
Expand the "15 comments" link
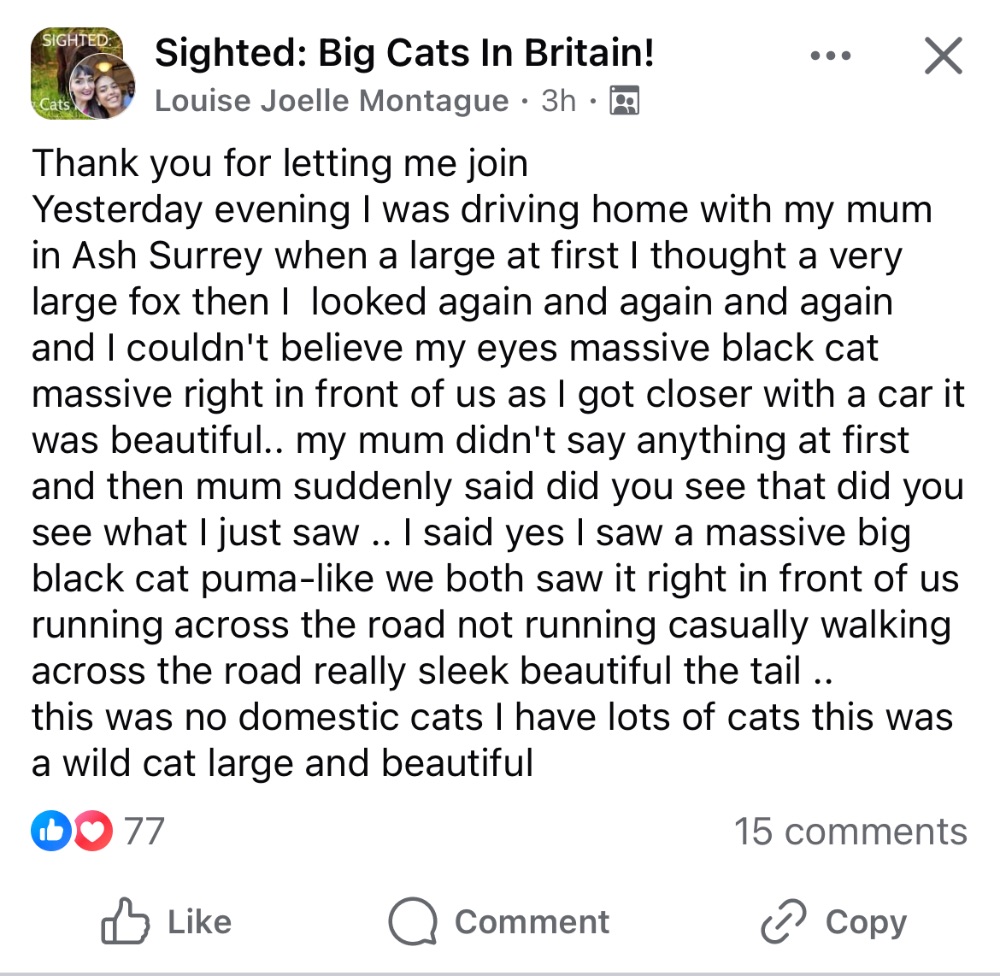[x=851, y=831]
